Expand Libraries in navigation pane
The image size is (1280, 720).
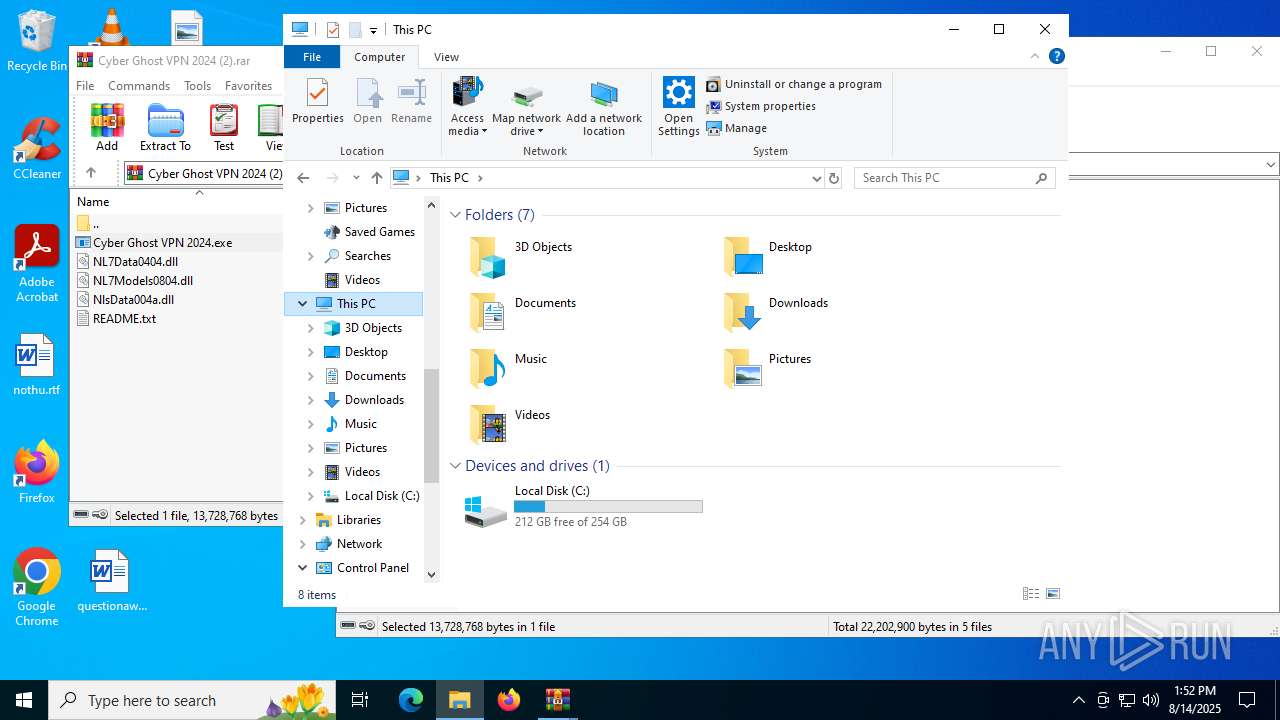pos(303,520)
